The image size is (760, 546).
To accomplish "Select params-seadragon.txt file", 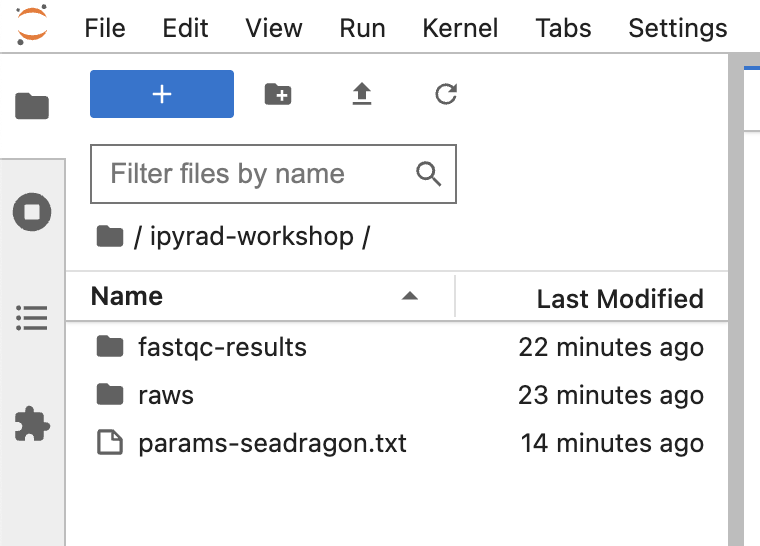I will coord(272,443).
